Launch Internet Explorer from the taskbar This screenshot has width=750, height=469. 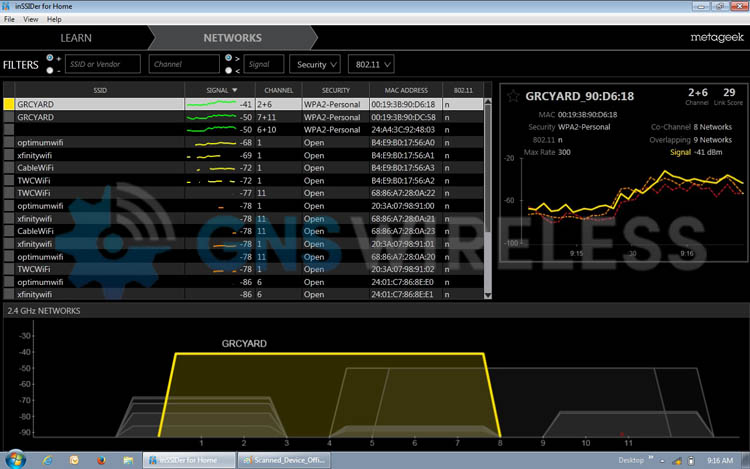(47, 460)
